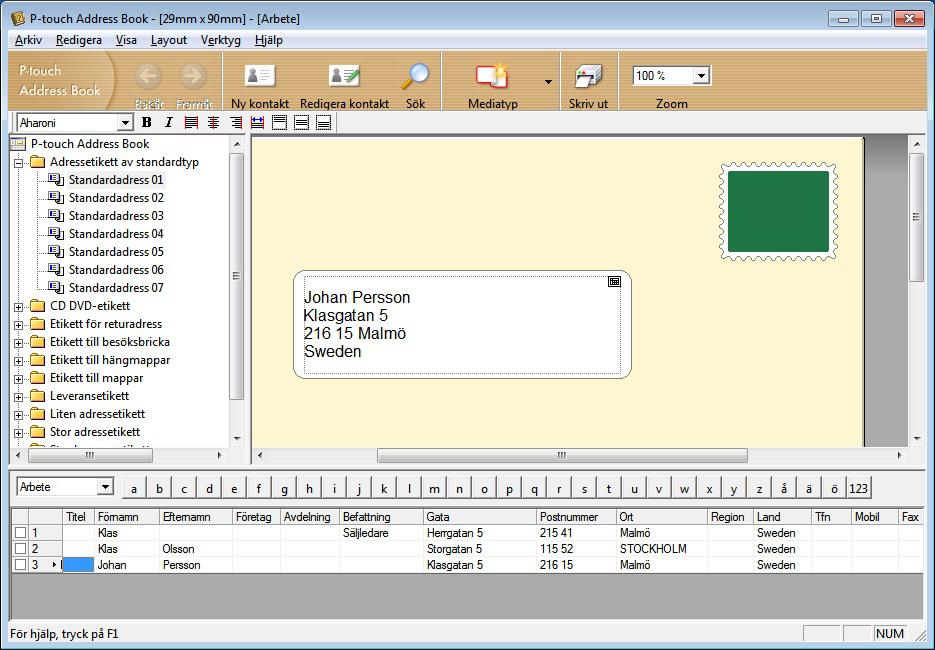Expand the CD DVD-etikett folder
This screenshot has width=935, height=650.
click(18, 307)
